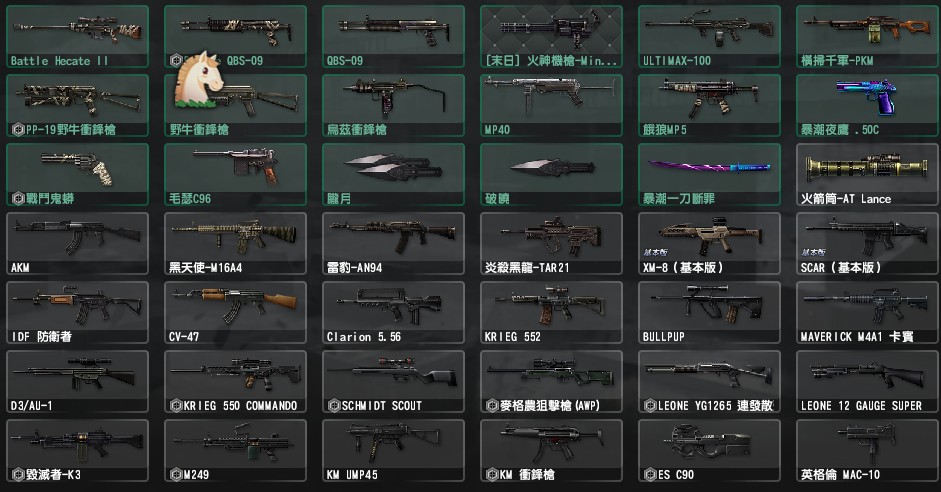This screenshot has height=492, width=941.
Task: Pick the 毛瑟C96 pistol tile
Action: click(235, 174)
